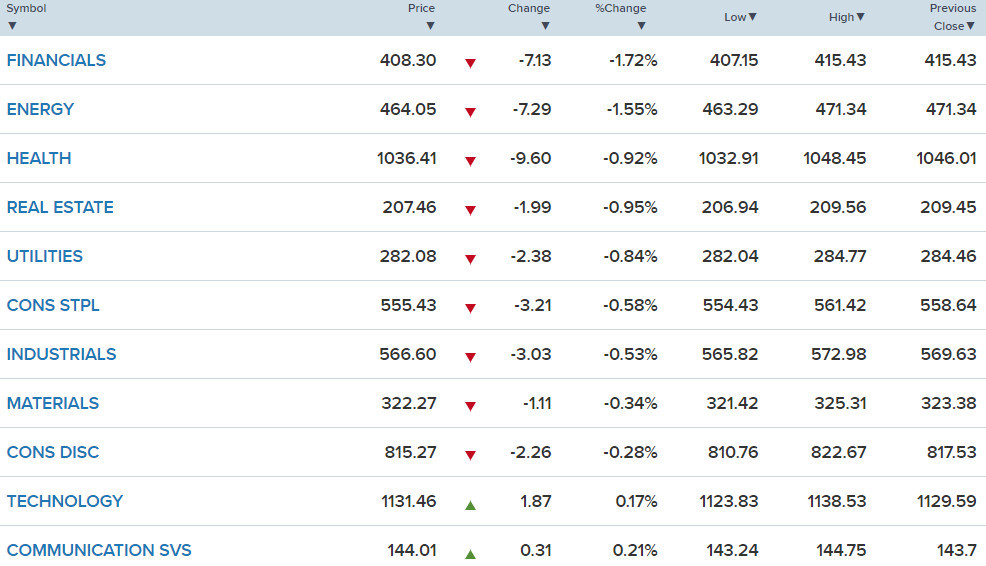986x566 pixels.
Task: Open the FINANCIALS sector link
Action: (56, 60)
